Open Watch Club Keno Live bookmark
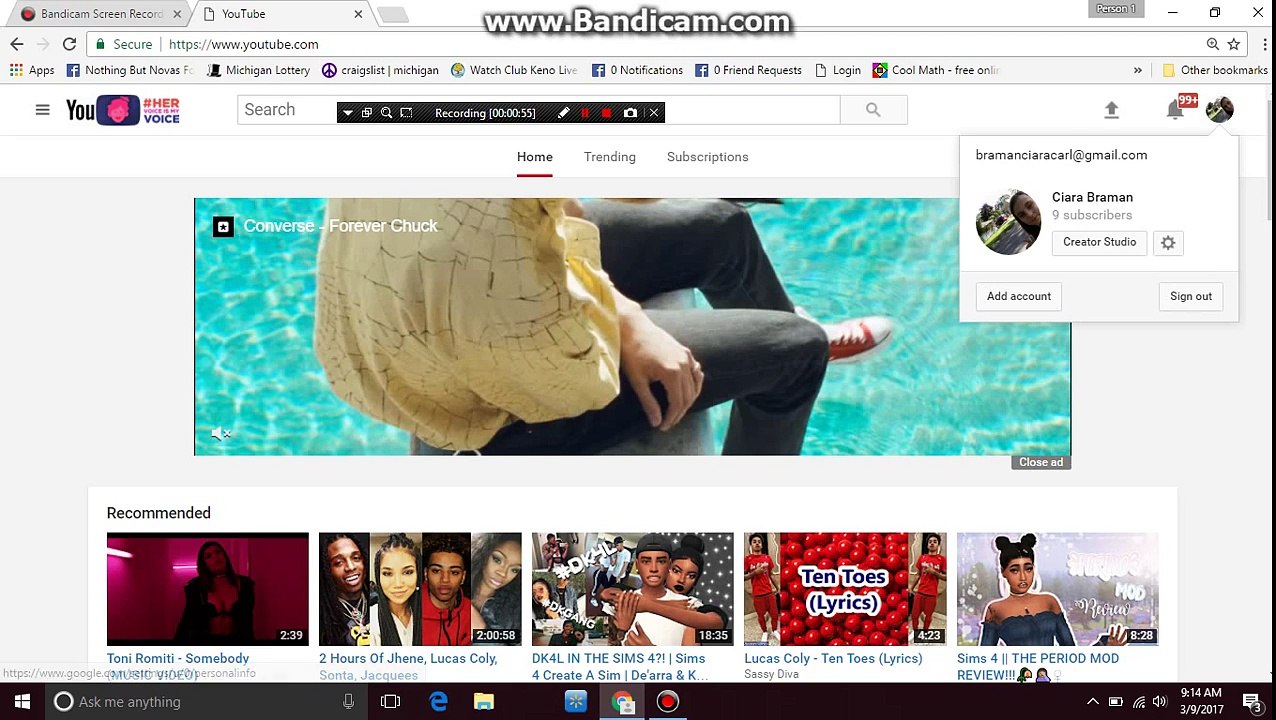Image resolution: width=1276 pixels, height=720 pixels. [x=514, y=70]
